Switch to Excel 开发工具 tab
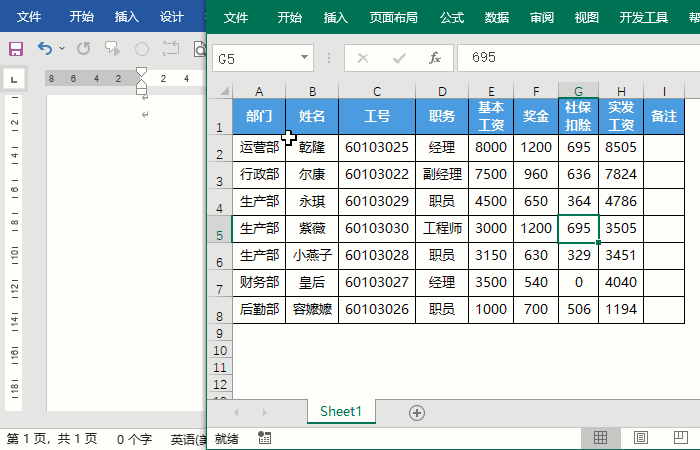 point(644,18)
